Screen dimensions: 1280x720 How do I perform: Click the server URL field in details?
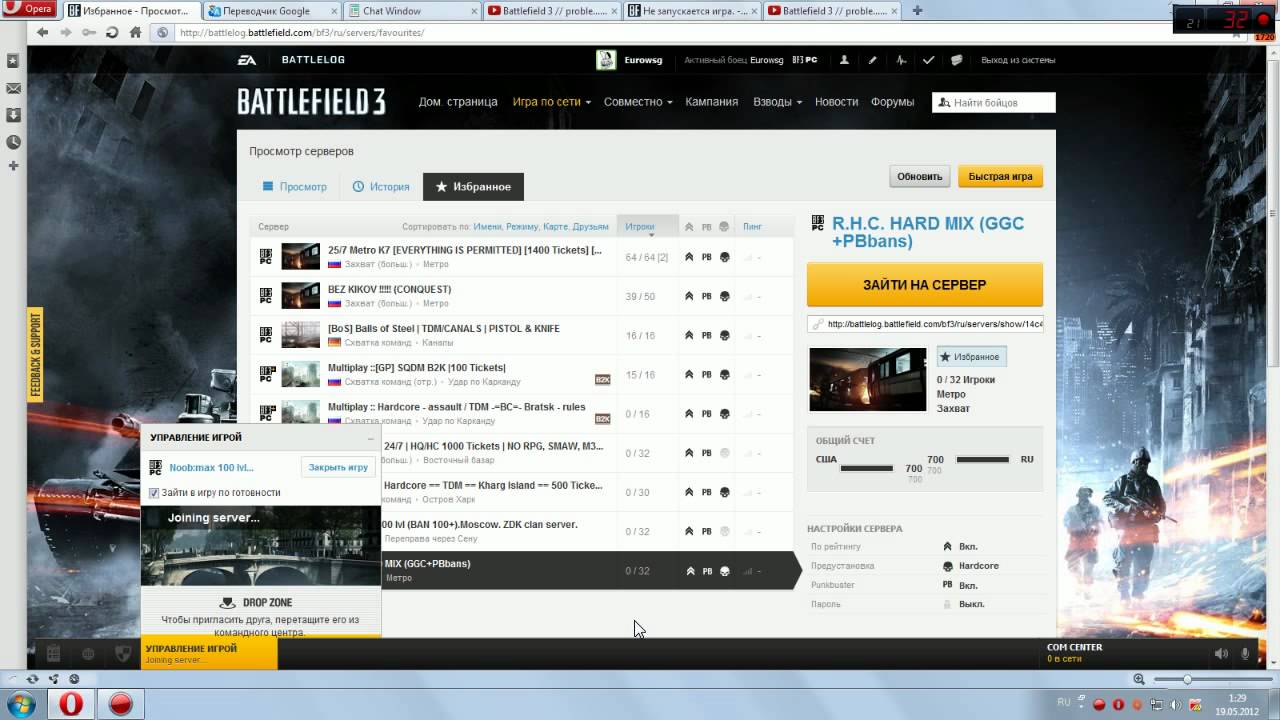925,324
